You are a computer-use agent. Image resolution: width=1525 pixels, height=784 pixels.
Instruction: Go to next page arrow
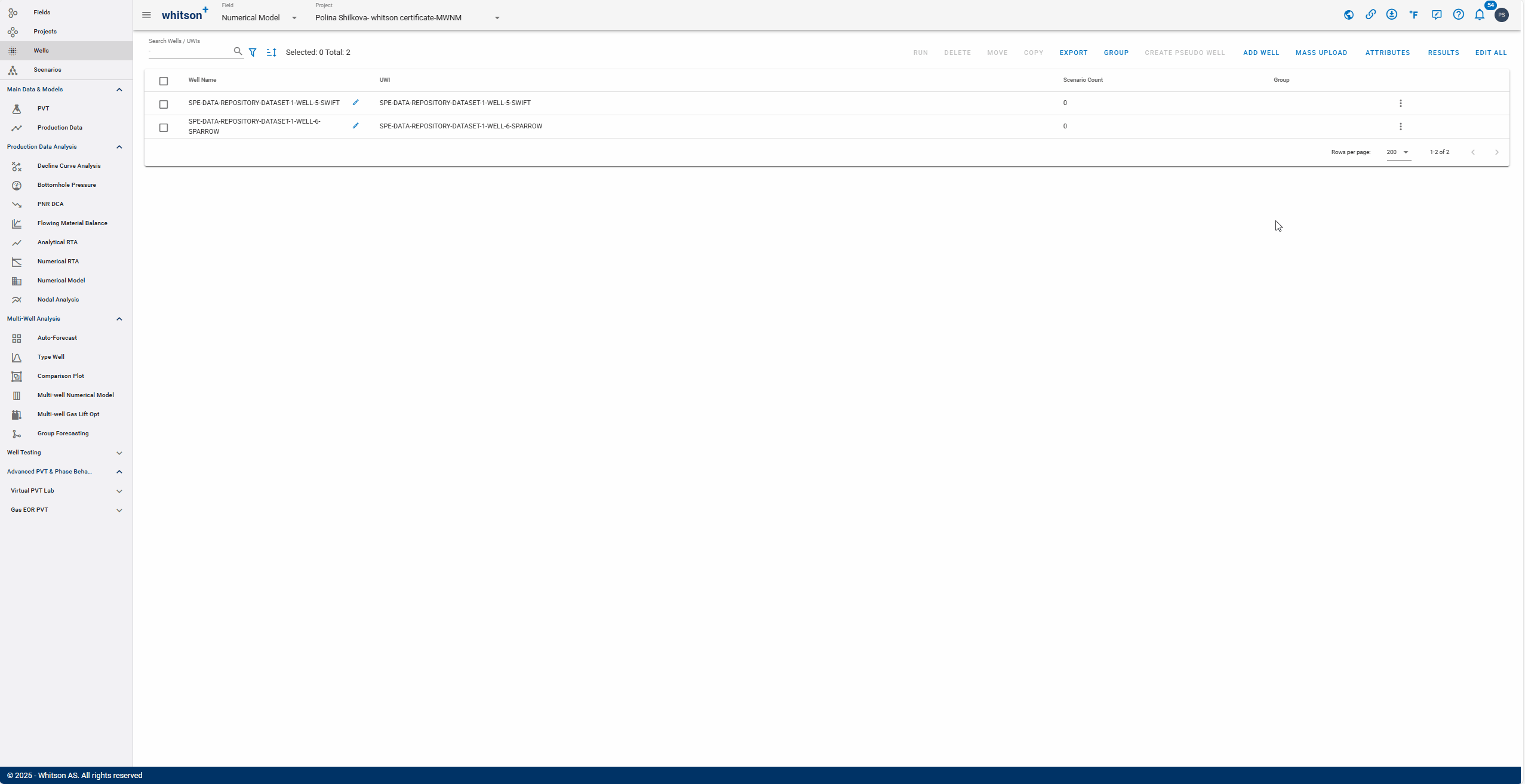[x=1496, y=152]
